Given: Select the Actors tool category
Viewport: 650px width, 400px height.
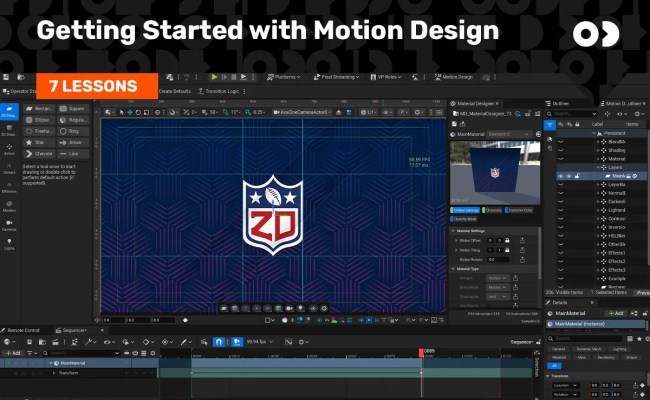Looking at the screenshot, I should (9, 150).
